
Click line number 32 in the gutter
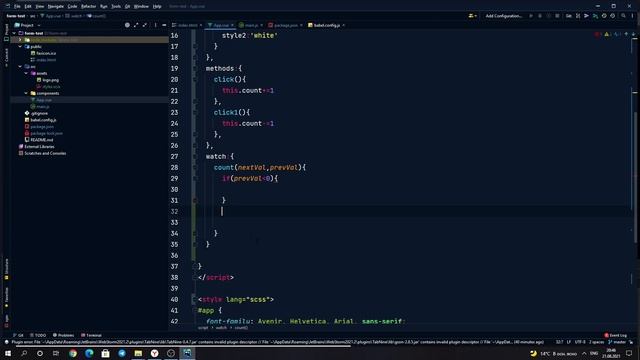pos(174,211)
